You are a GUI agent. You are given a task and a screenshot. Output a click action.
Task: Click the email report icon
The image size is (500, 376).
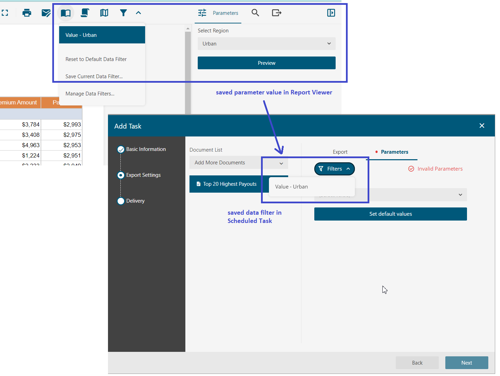46,13
